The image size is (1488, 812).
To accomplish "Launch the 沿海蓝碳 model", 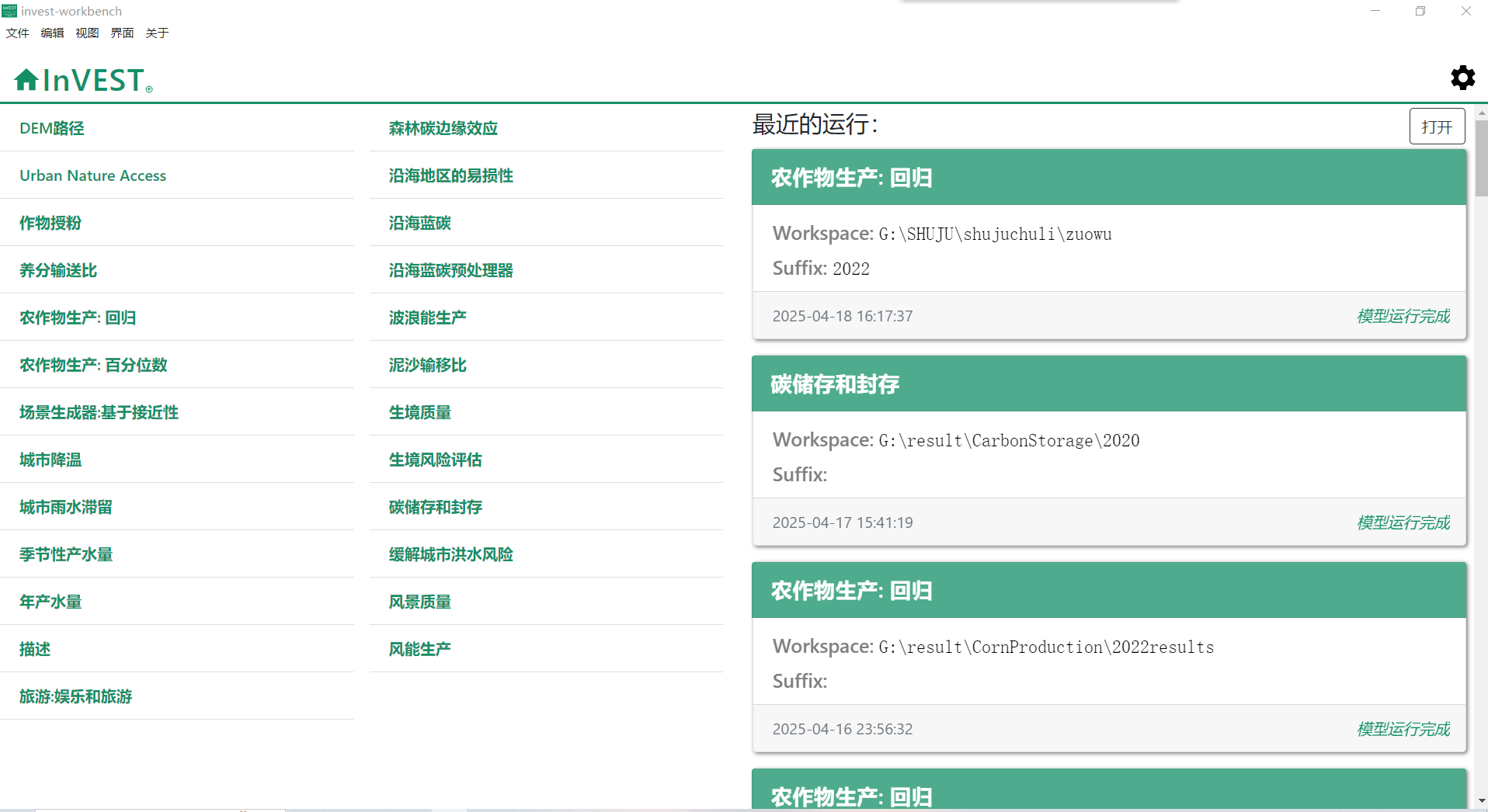I will point(546,223).
